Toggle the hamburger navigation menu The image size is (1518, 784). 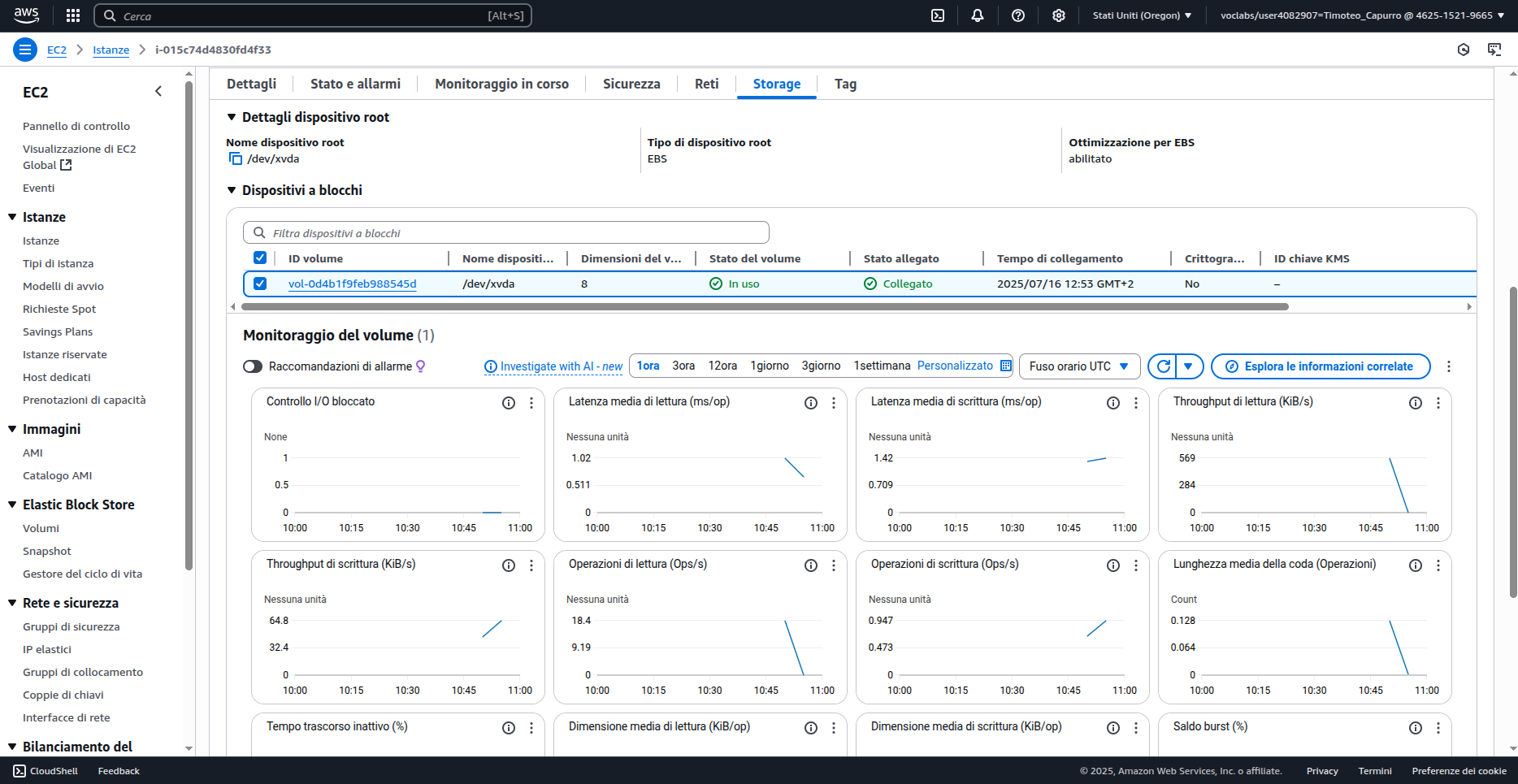point(25,50)
